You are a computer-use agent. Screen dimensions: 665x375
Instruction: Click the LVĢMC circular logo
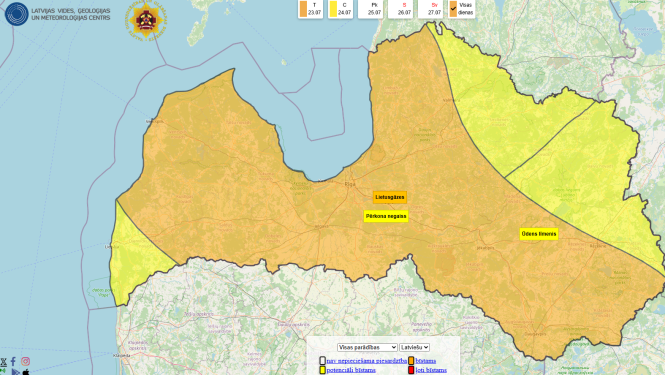[17, 14]
